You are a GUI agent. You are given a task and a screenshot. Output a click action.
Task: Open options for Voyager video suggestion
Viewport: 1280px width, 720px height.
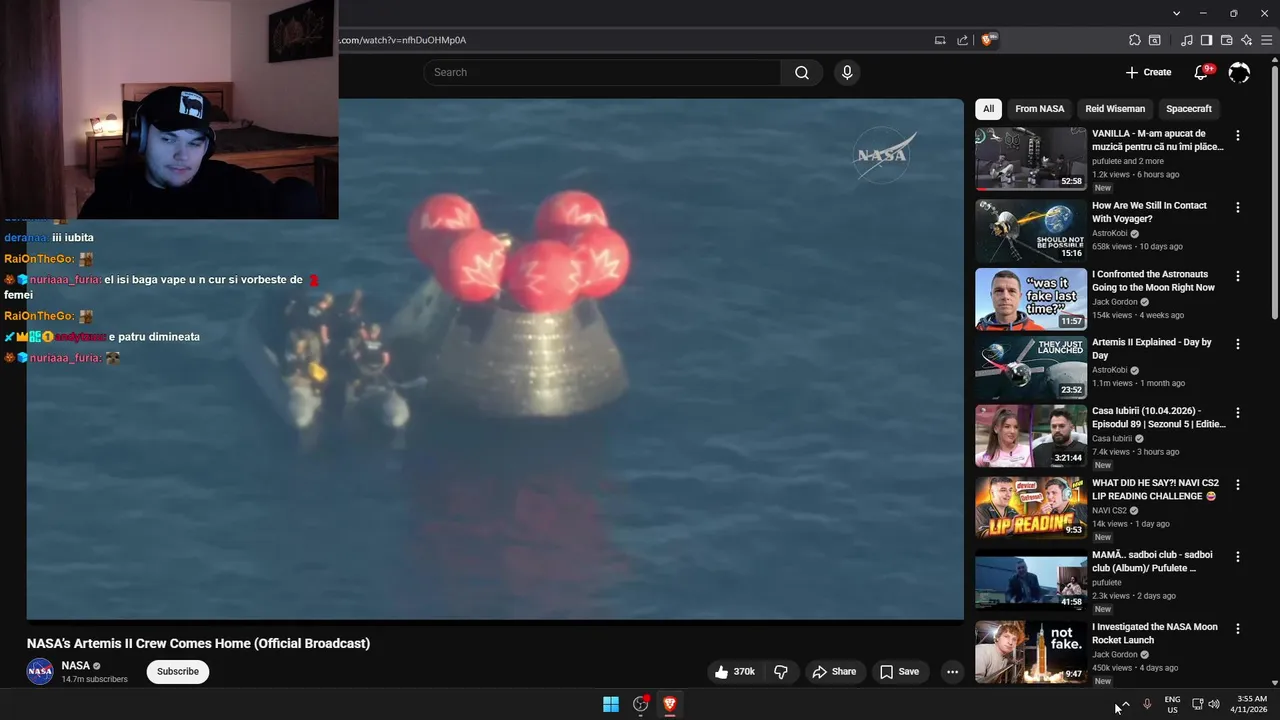tap(1237, 207)
